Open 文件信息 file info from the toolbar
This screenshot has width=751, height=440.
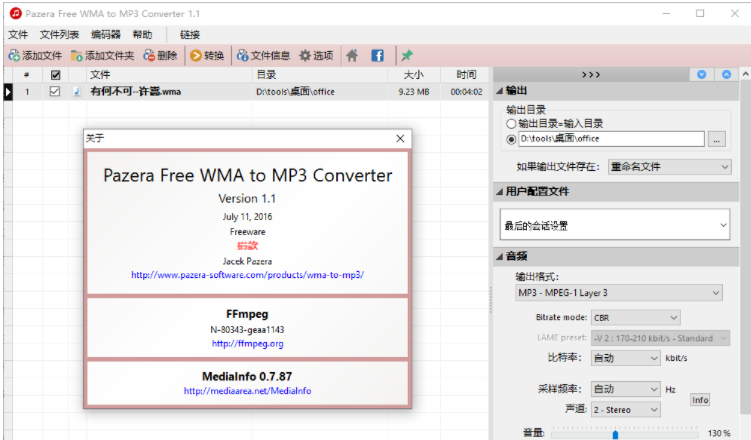coord(263,56)
